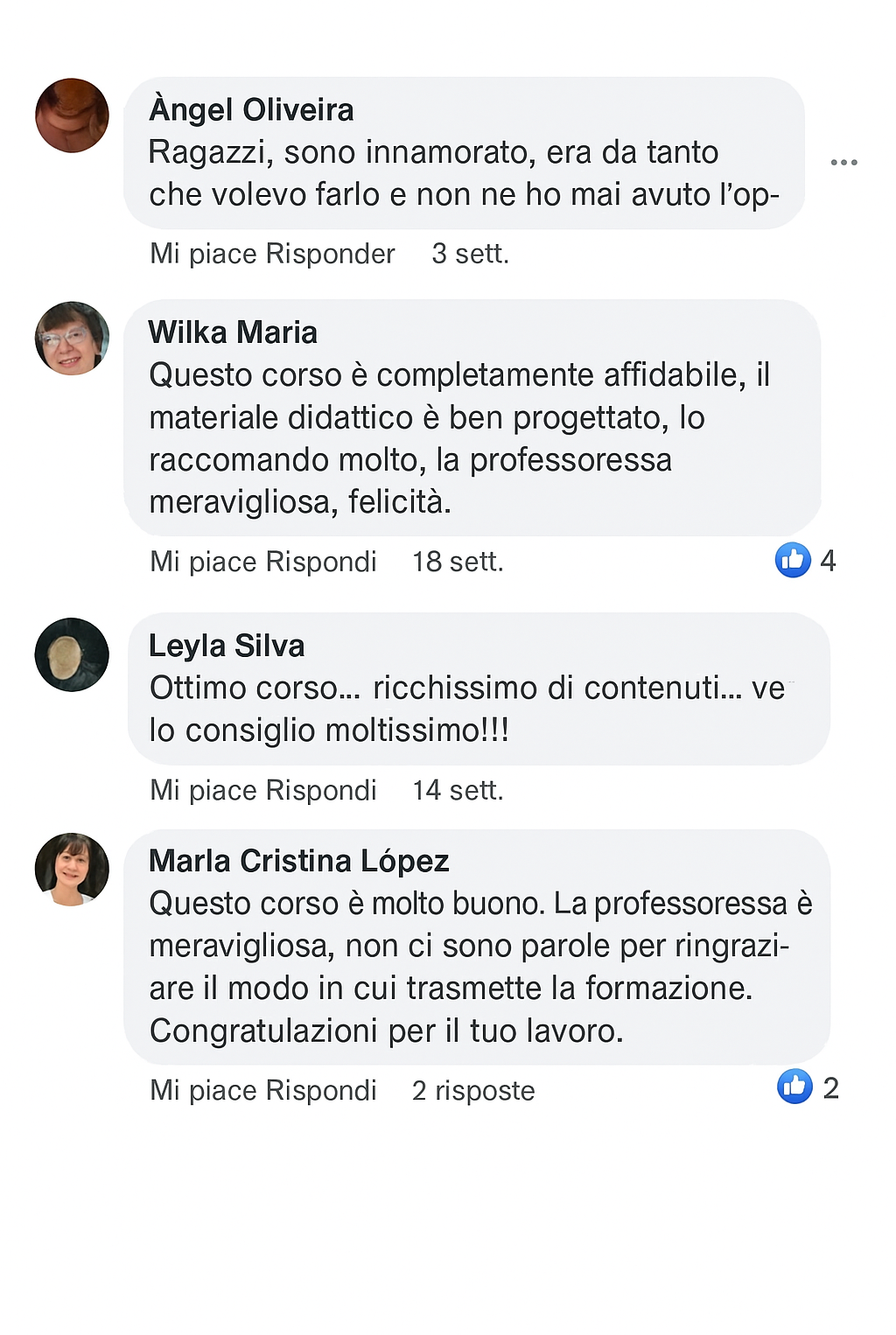This screenshot has height=1335, width=896.
Task: Expand the 2 risposte replies thread
Action: coord(473,1090)
